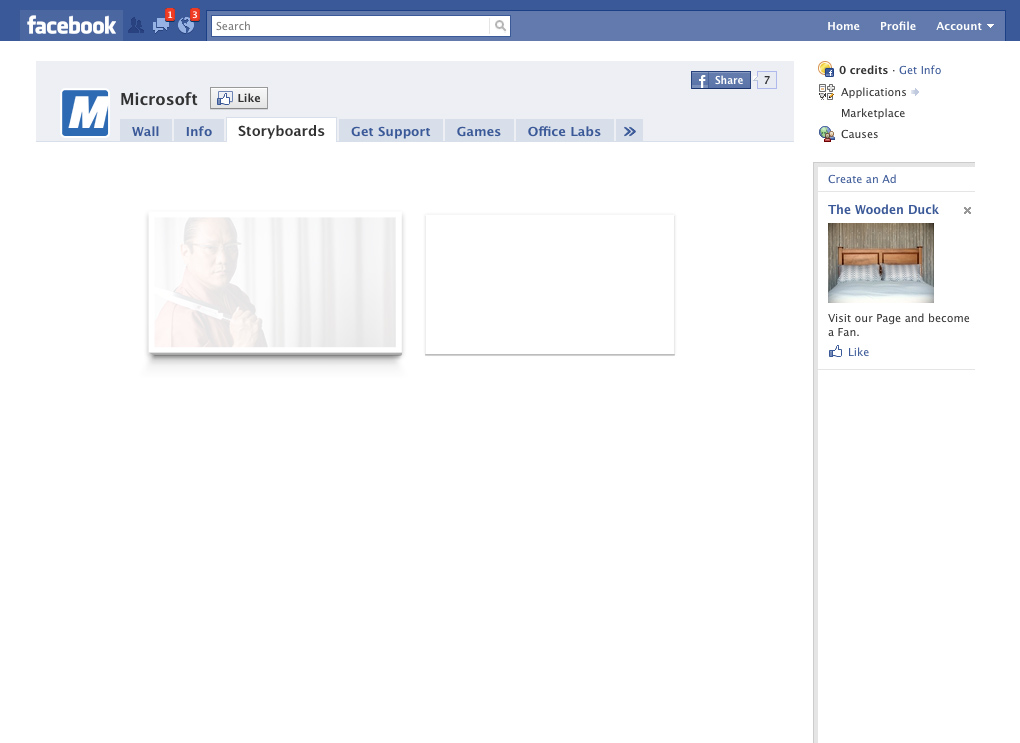Open friend requests icon
Viewport: 1020px width, 743px height.
click(x=136, y=25)
